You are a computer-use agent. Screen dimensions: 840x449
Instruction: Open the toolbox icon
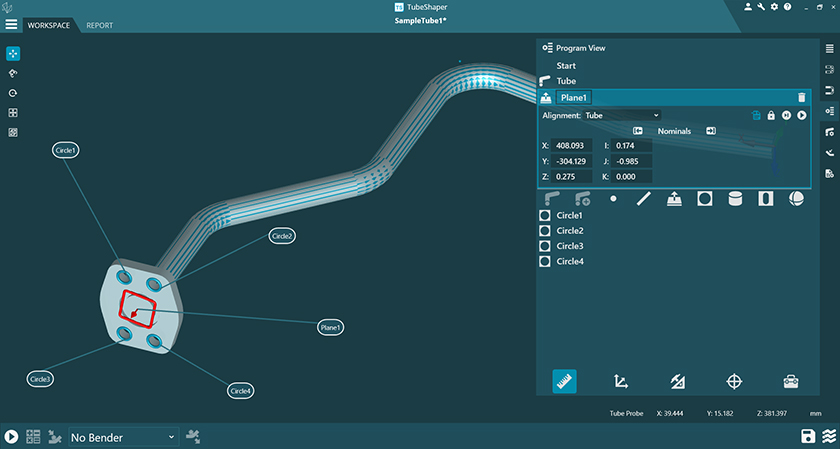pyautogui.click(x=790, y=381)
